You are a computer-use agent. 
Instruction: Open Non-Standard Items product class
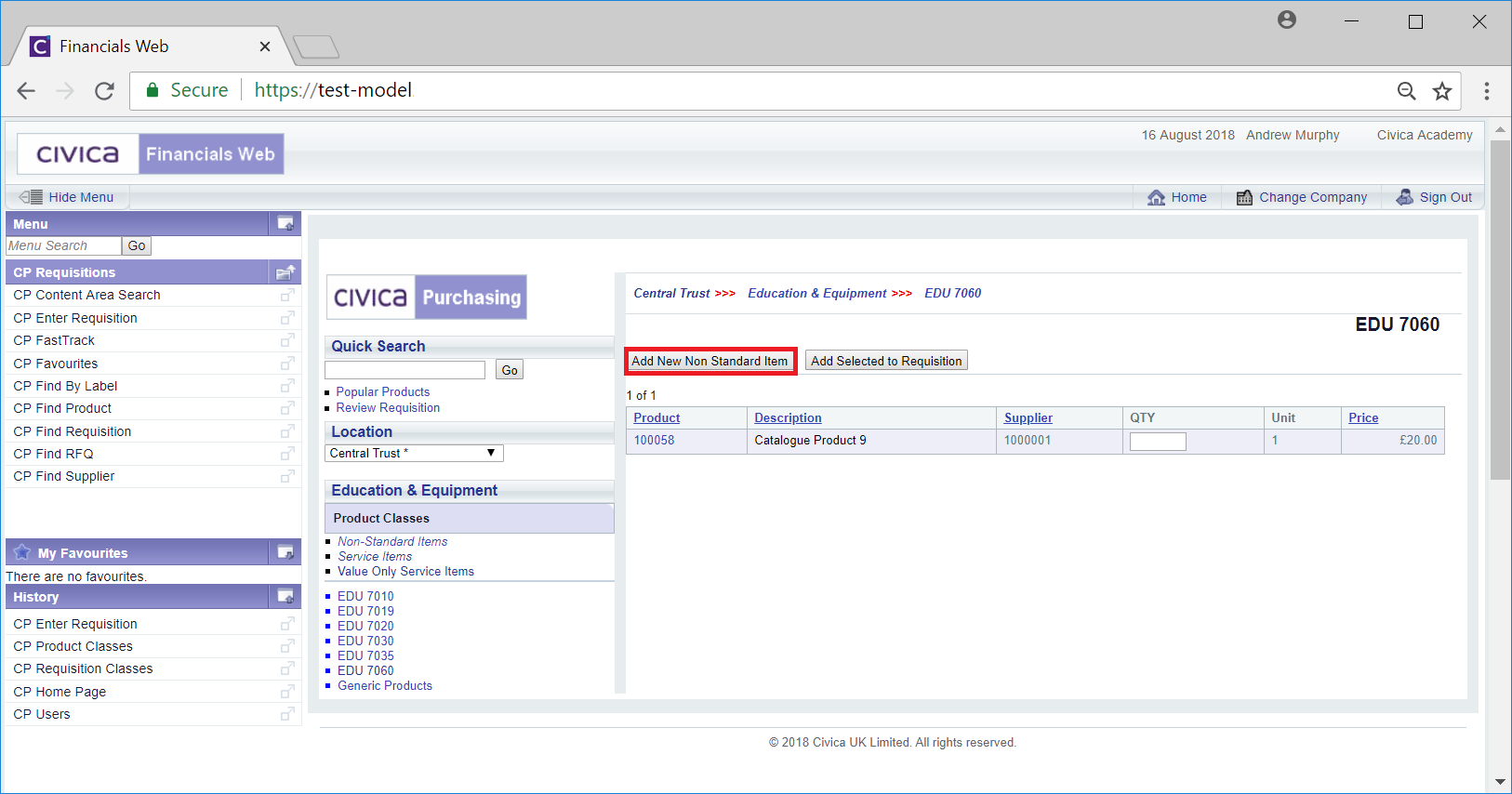point(392,542)
